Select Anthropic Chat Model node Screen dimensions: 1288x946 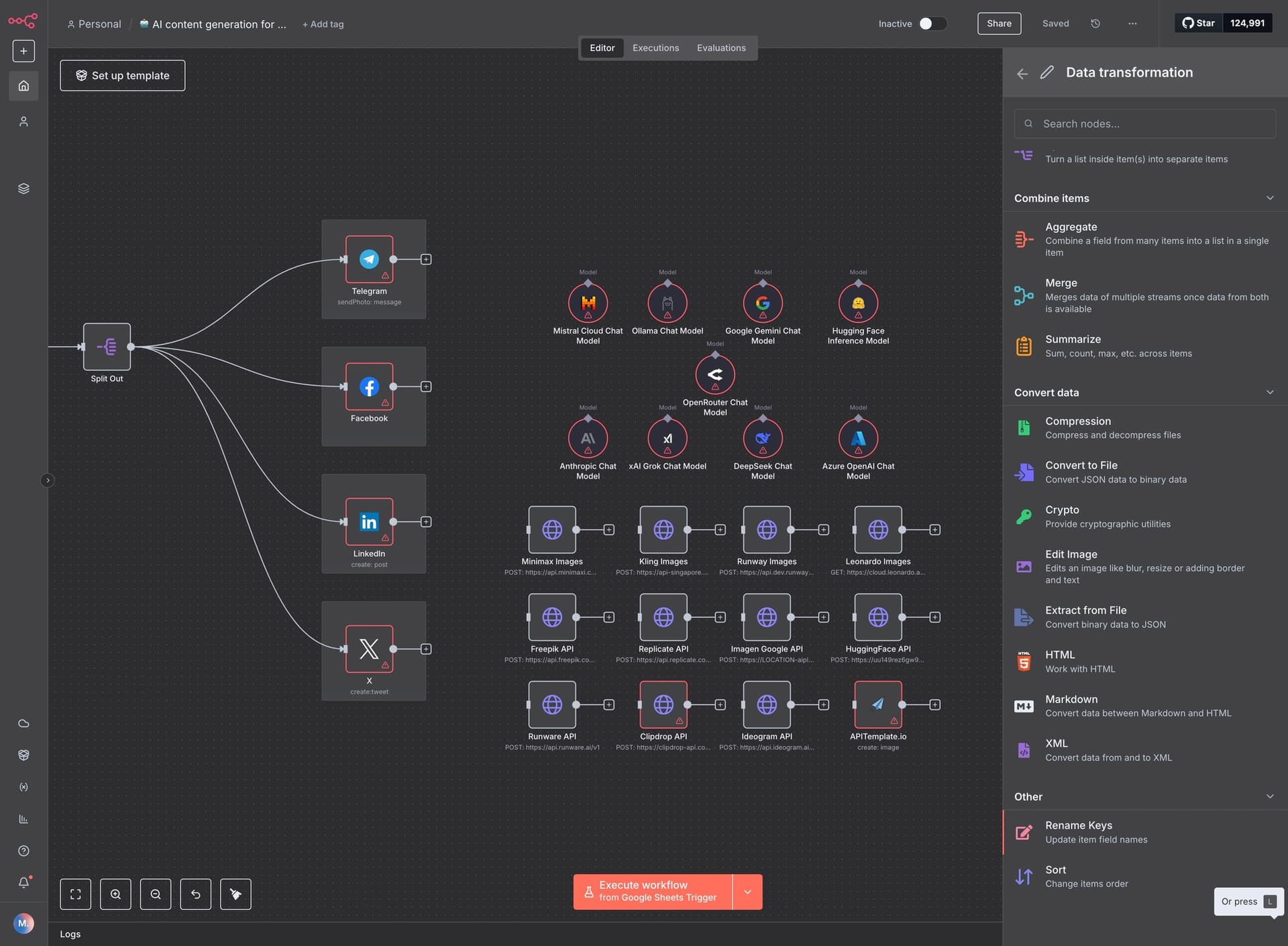point(588,438)
